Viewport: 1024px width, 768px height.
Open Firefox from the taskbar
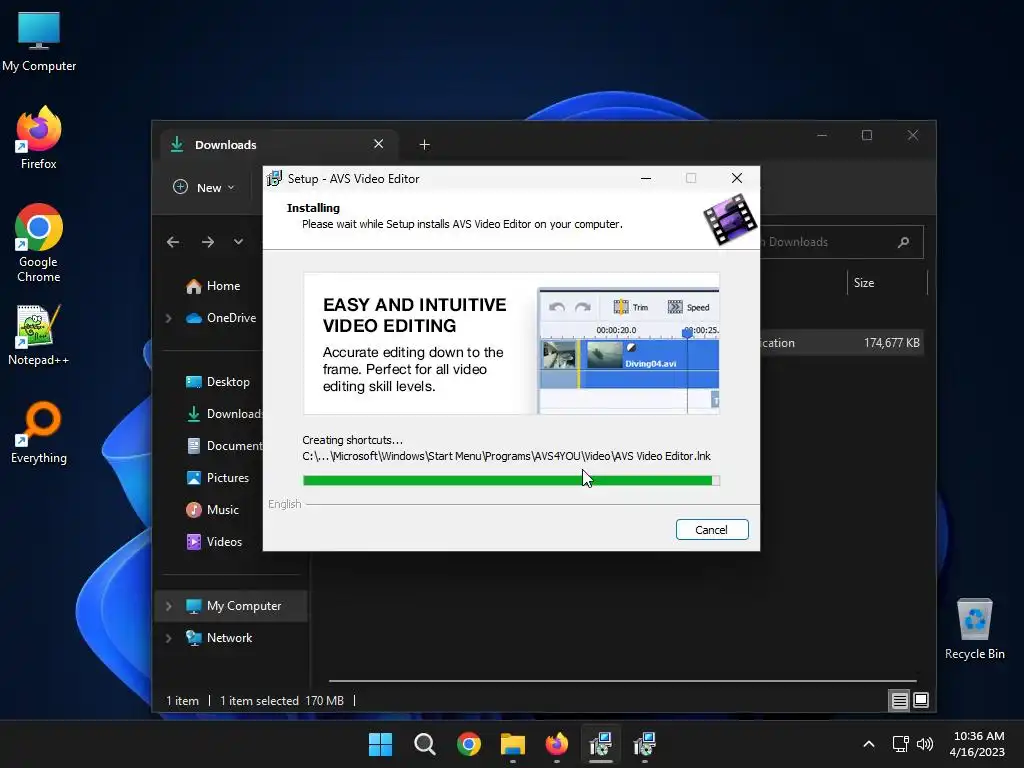pyautogui.click(x=557, y=744)
